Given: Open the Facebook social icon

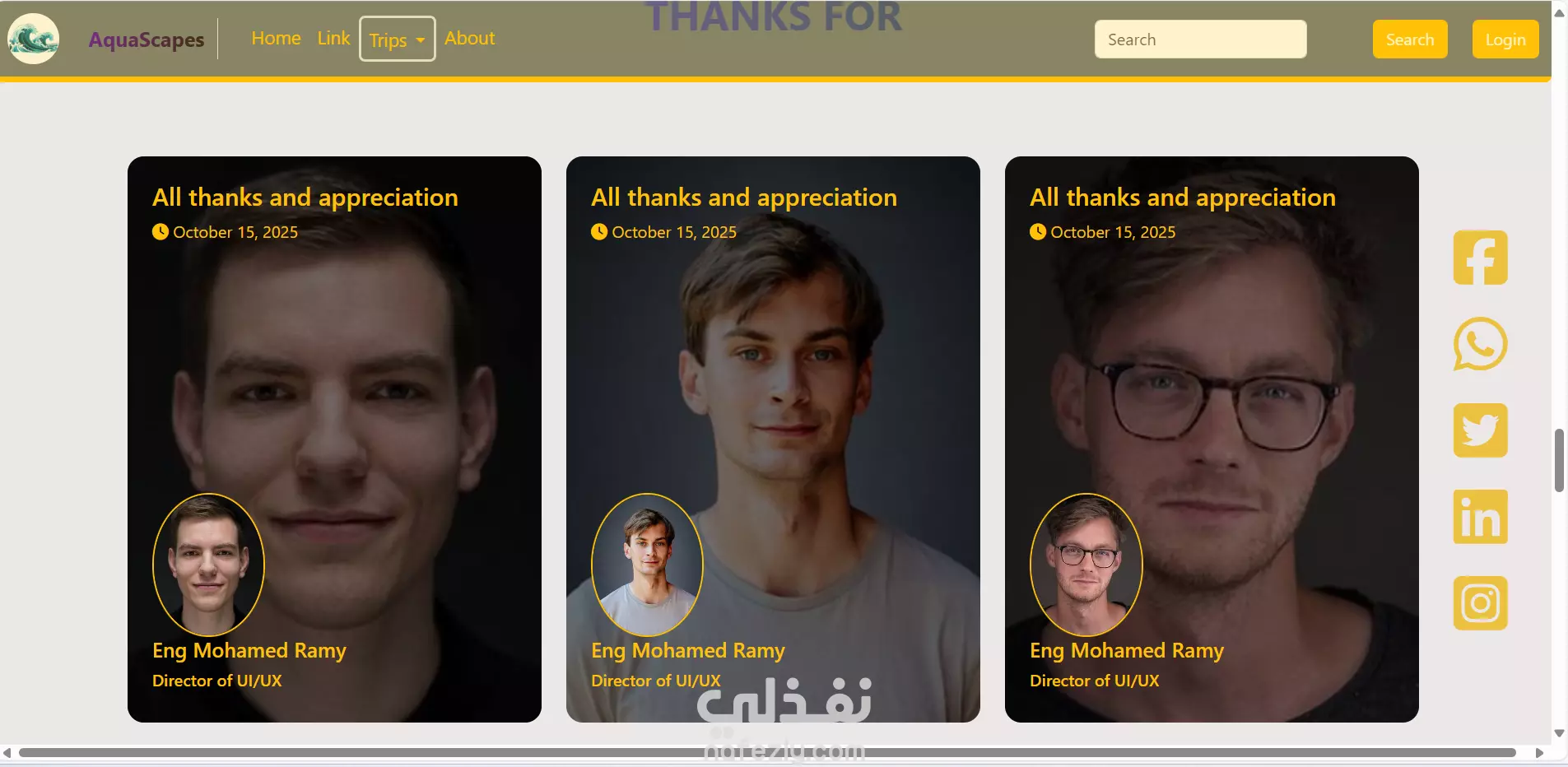Looking at the screenshot, I should pos(1480,258).
